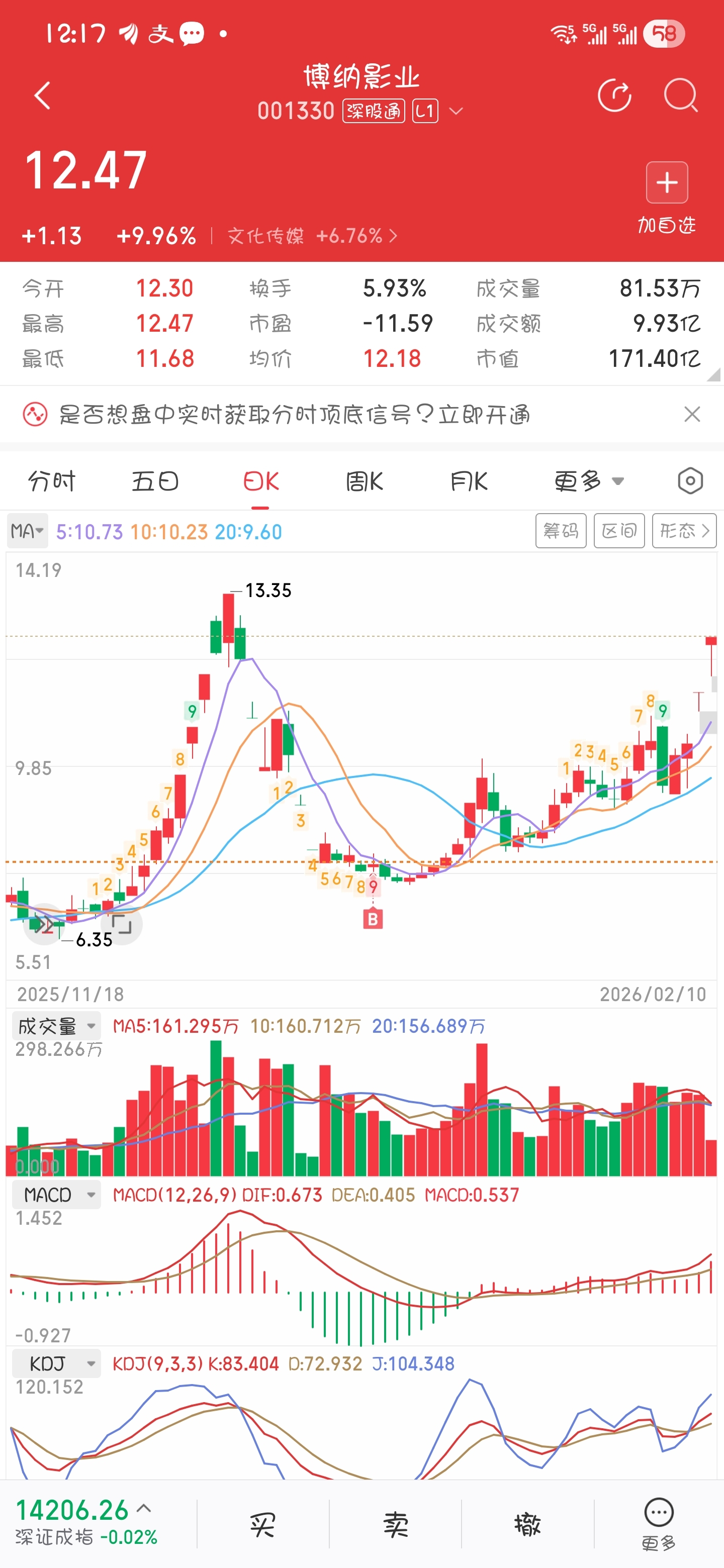Screen dimensions: 724x1568
Task: Tap the 2025/11/18 start date label
Action: click(70, 994)
